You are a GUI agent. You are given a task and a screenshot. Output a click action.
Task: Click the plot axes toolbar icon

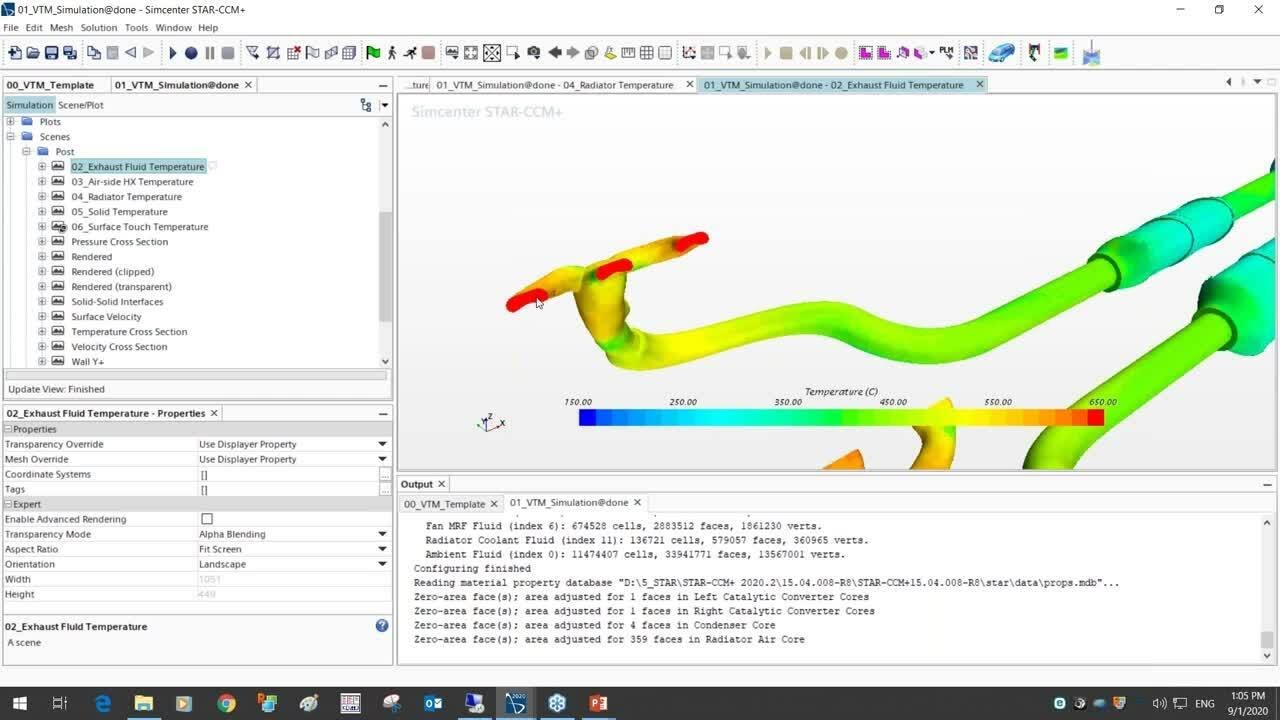[x=689, y=53]
